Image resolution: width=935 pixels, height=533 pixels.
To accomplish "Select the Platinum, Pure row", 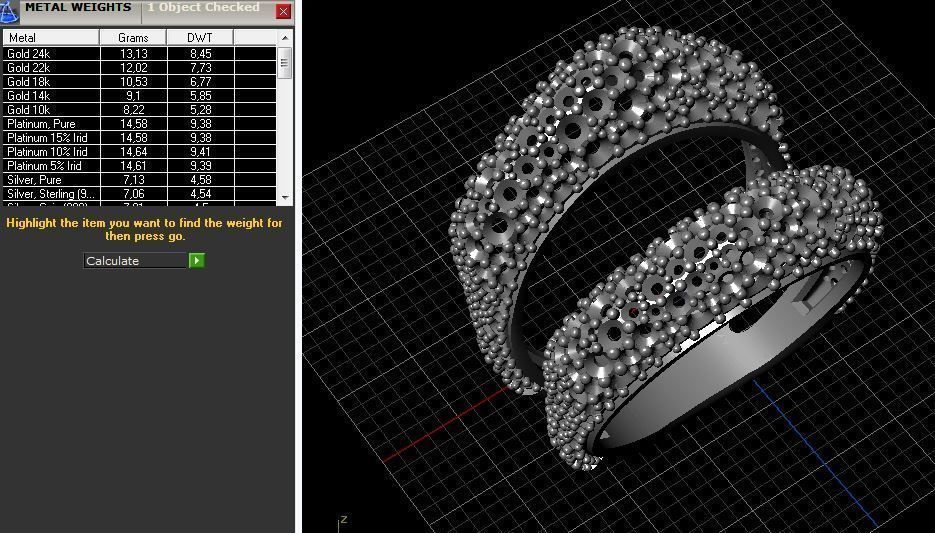I will pos(140,123).
